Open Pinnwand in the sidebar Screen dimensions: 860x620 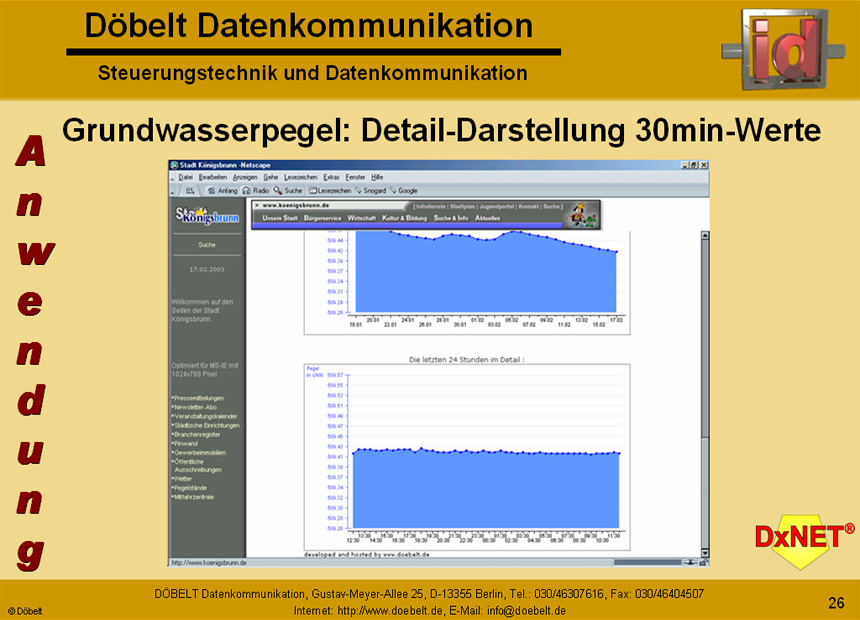coord(185,443)
